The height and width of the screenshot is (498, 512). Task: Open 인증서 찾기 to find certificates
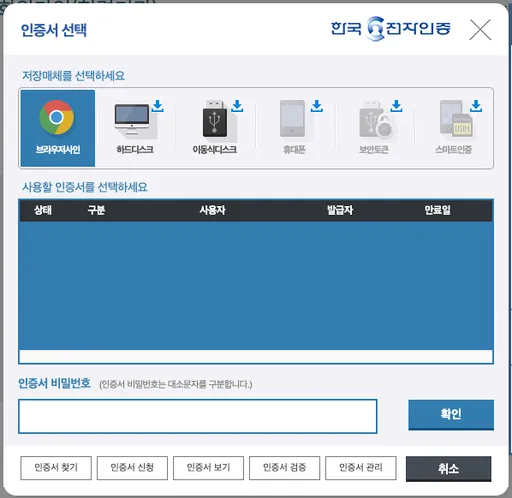56,468
